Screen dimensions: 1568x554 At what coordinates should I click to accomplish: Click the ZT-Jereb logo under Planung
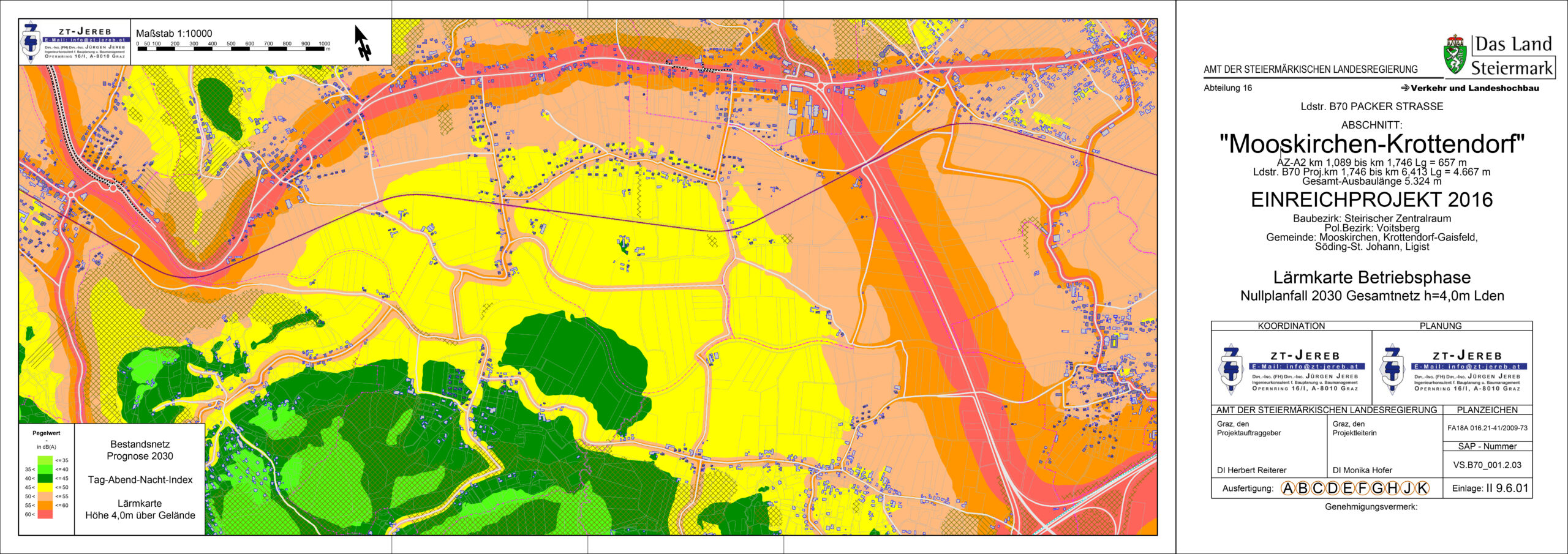[x=1392, y=369]
